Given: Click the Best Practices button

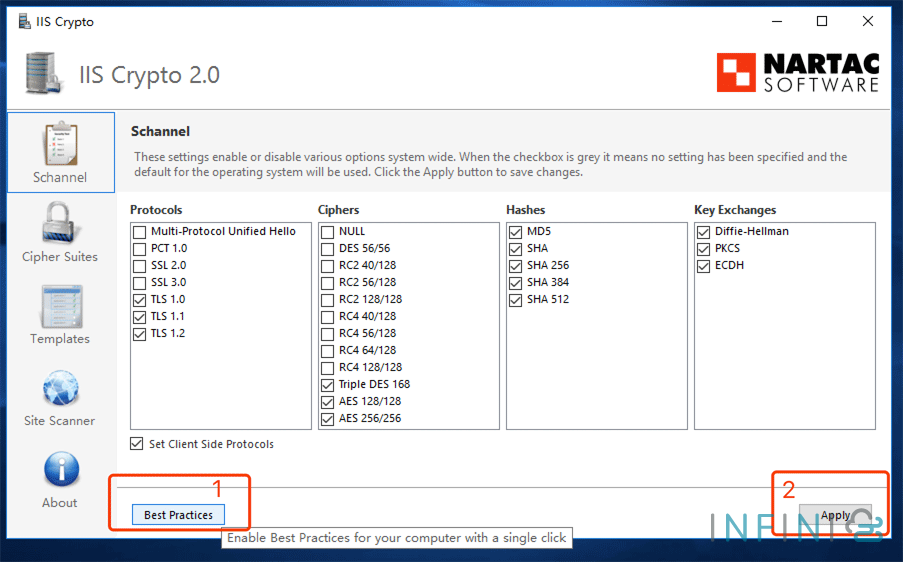Looking at the screenshot, I should pyautogui.click(x=179, y=515).
